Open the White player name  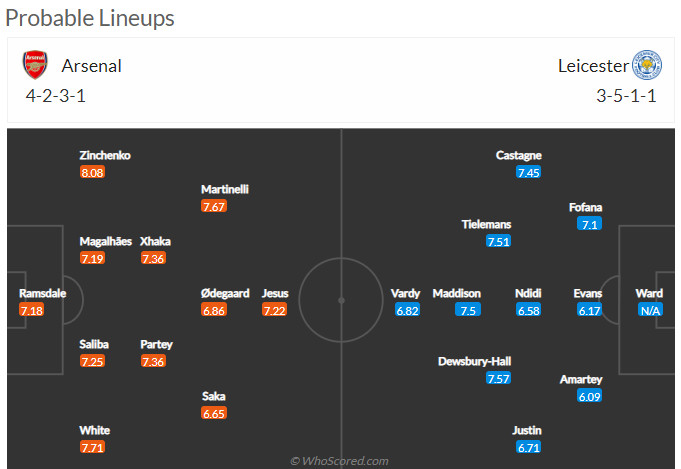[x=95, y=430]
